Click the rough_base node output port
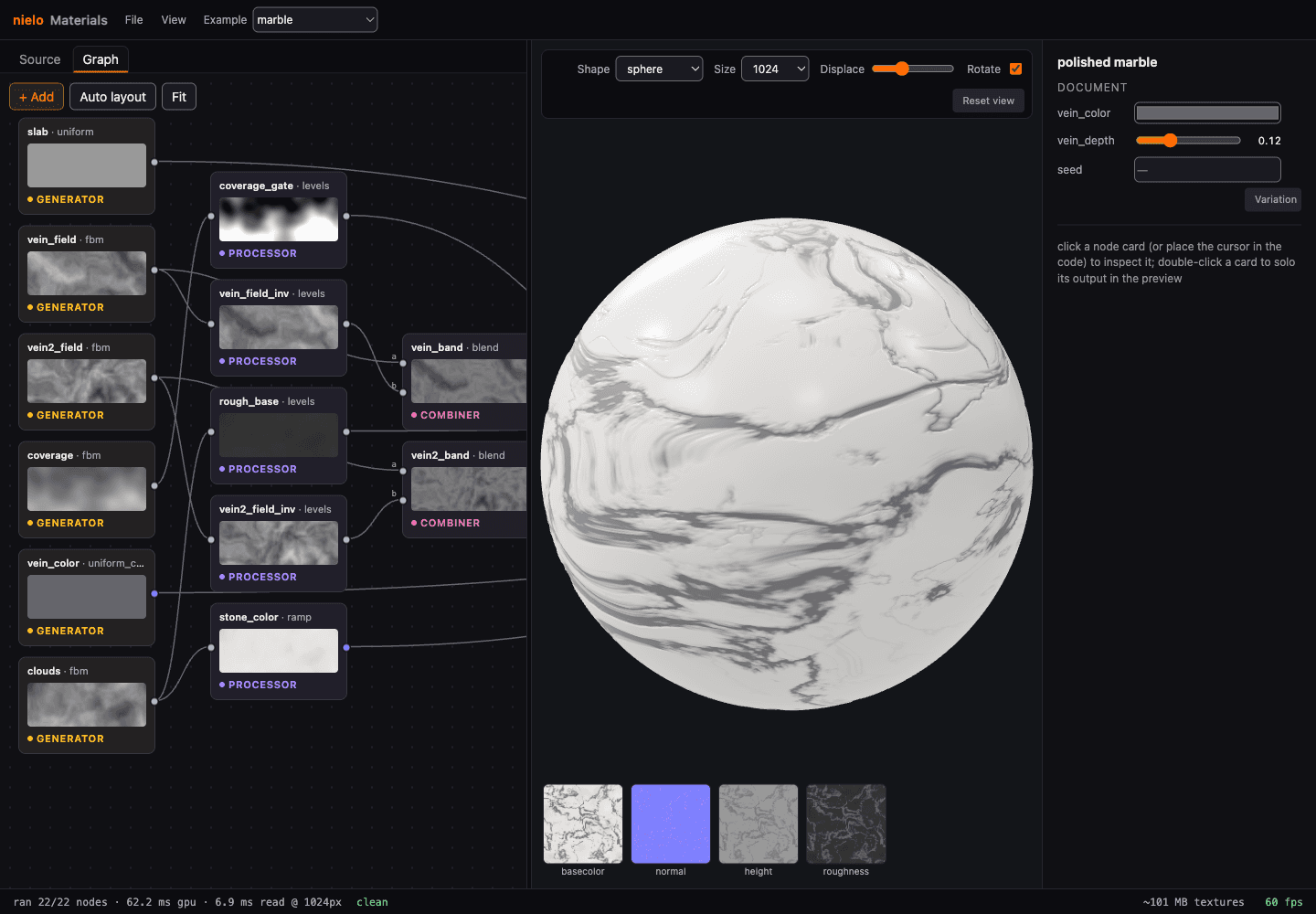 pyautogui.click(x=346, y=431)
